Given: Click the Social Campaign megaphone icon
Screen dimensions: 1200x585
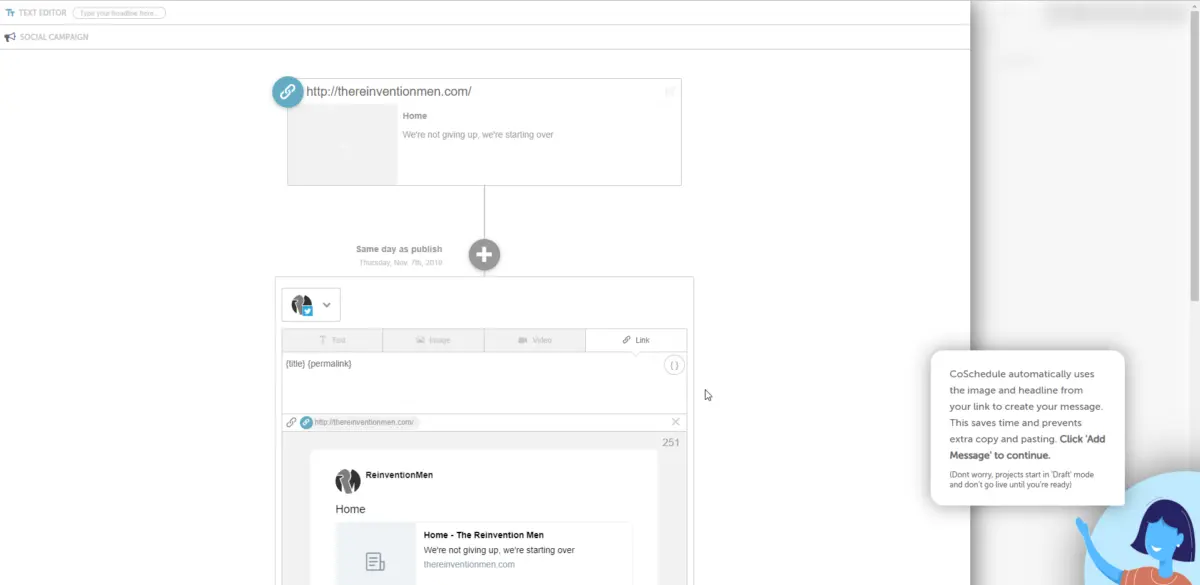Looking at the screenshot, I should (10, 37).
